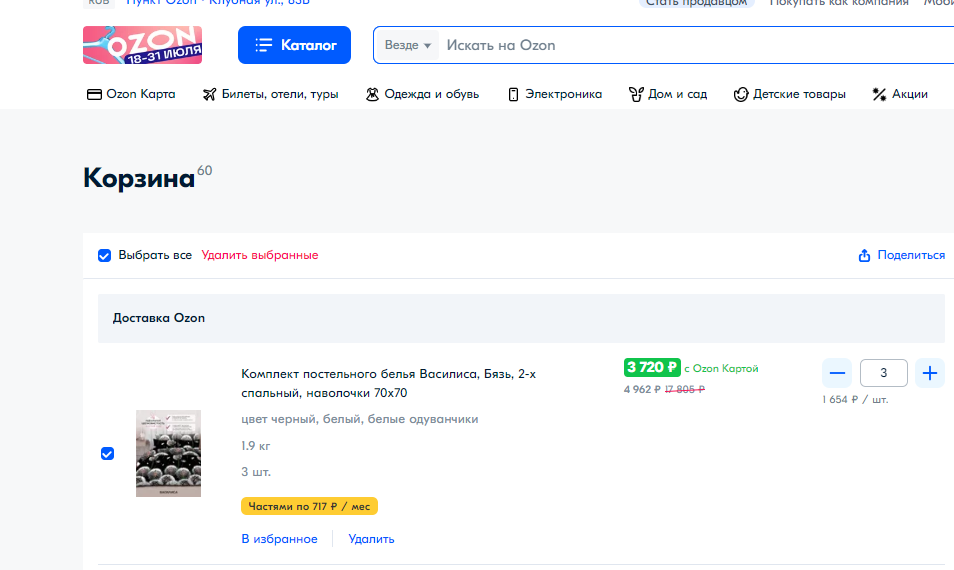The width and height of the screenshot is (954, 570).
Task: Increase quantity with plus button
Action: 930,374
